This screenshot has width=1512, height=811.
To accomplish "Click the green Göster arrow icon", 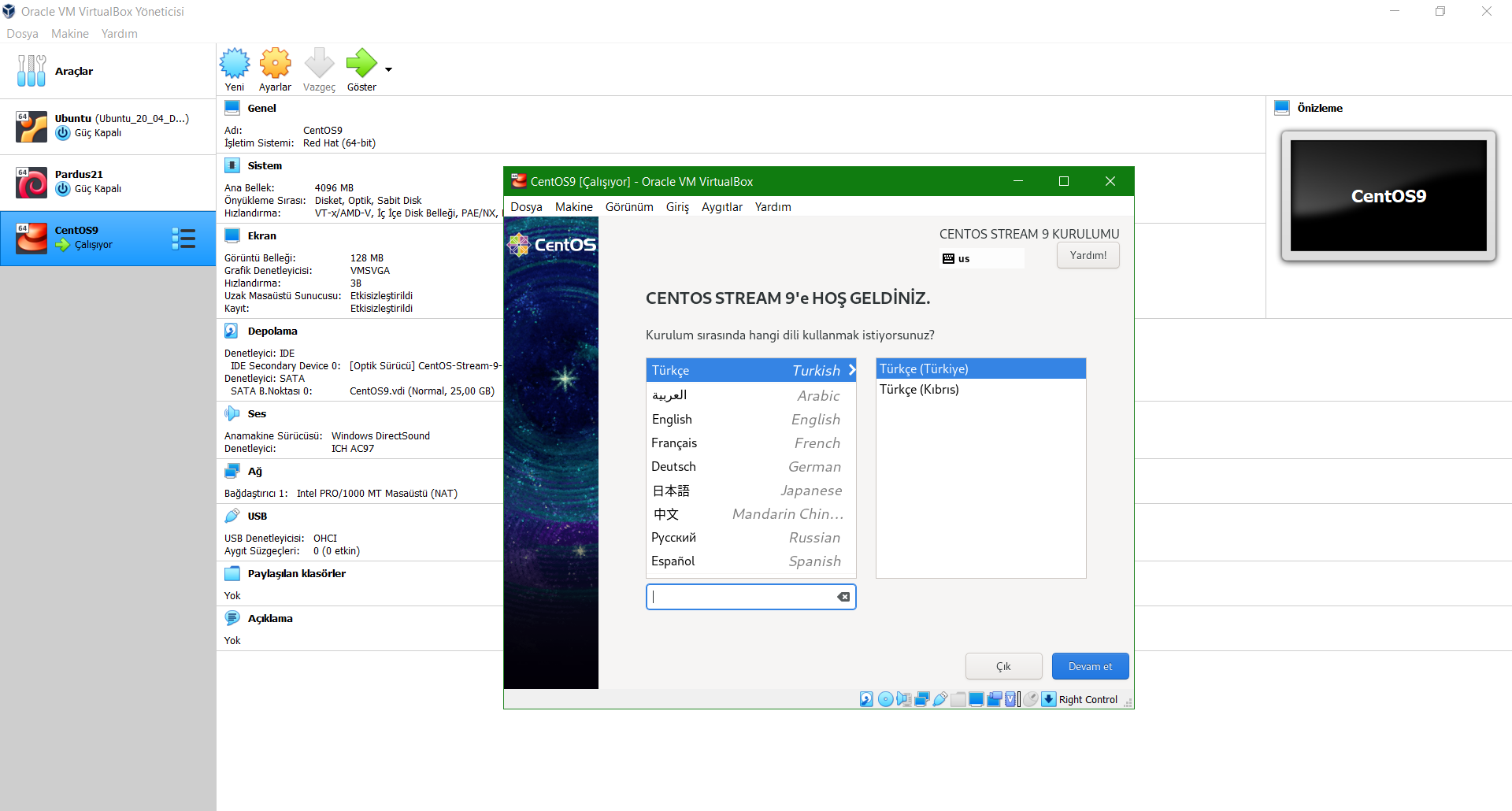I will click(x=361, y=63).
